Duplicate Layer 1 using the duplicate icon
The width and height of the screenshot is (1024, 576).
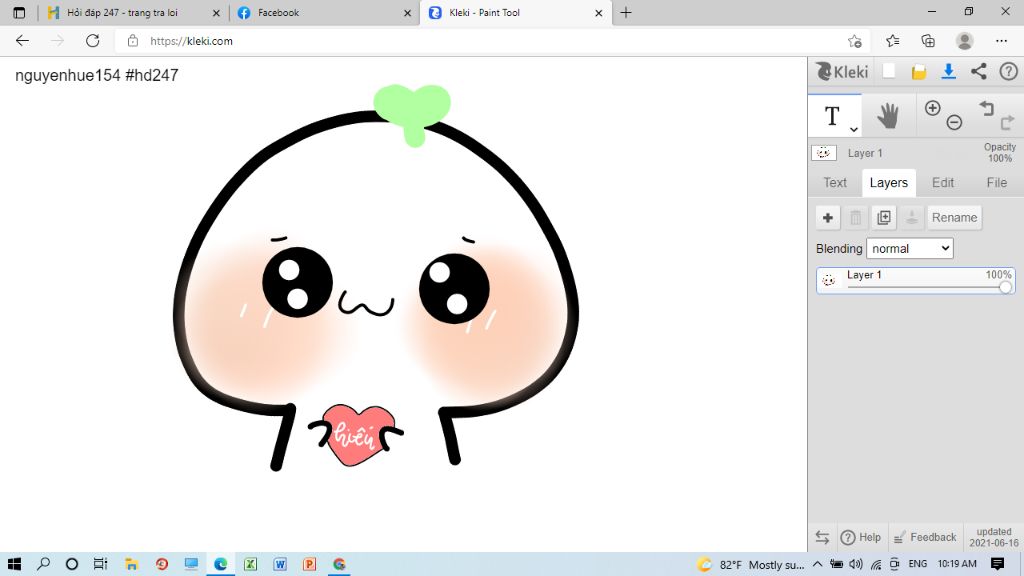coord(883,218)
